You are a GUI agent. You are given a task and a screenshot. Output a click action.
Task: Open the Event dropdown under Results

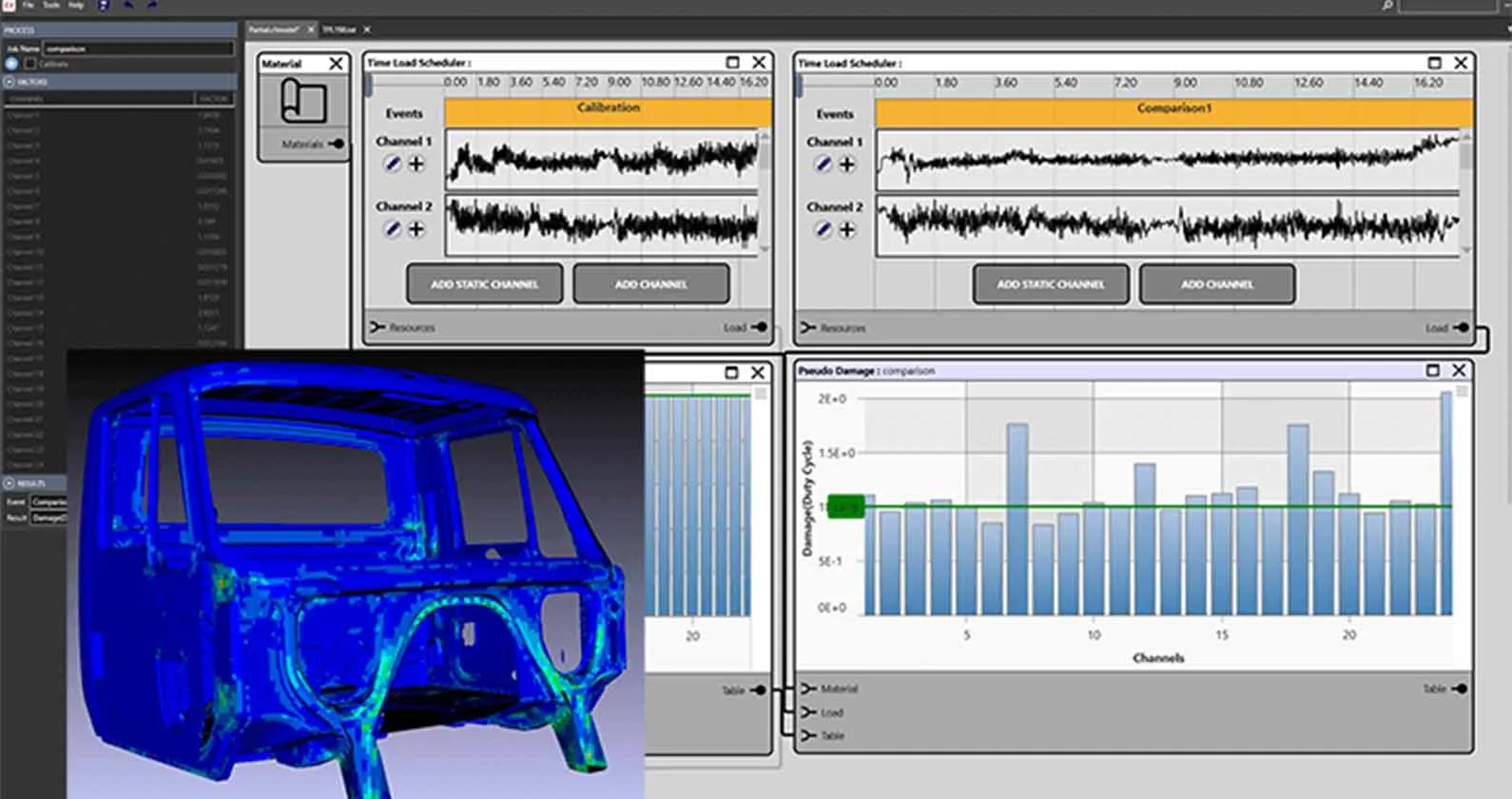(48, 501)
